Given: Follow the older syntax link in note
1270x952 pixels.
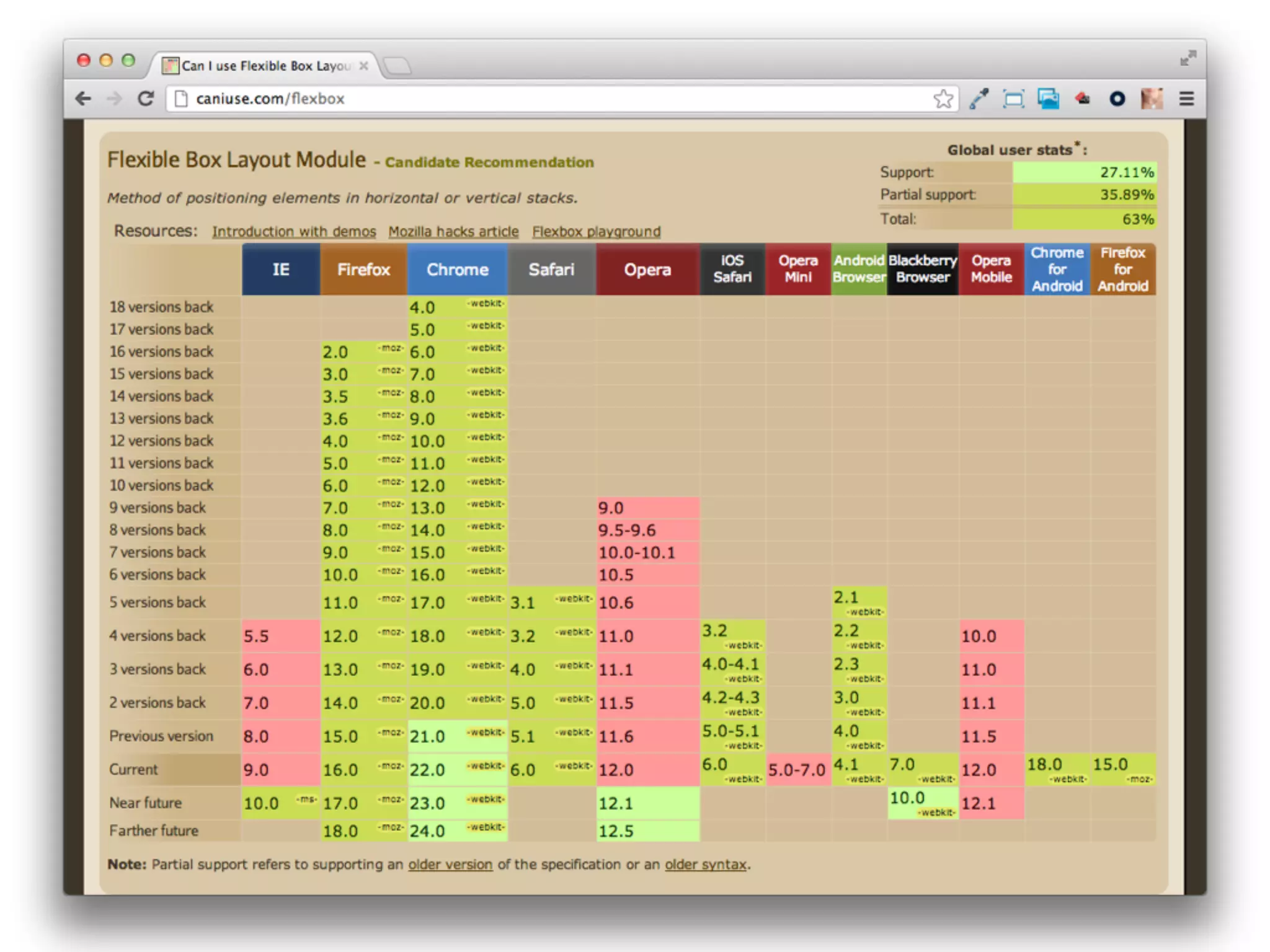Looking at the screenshot, I should tap(705, 864).
